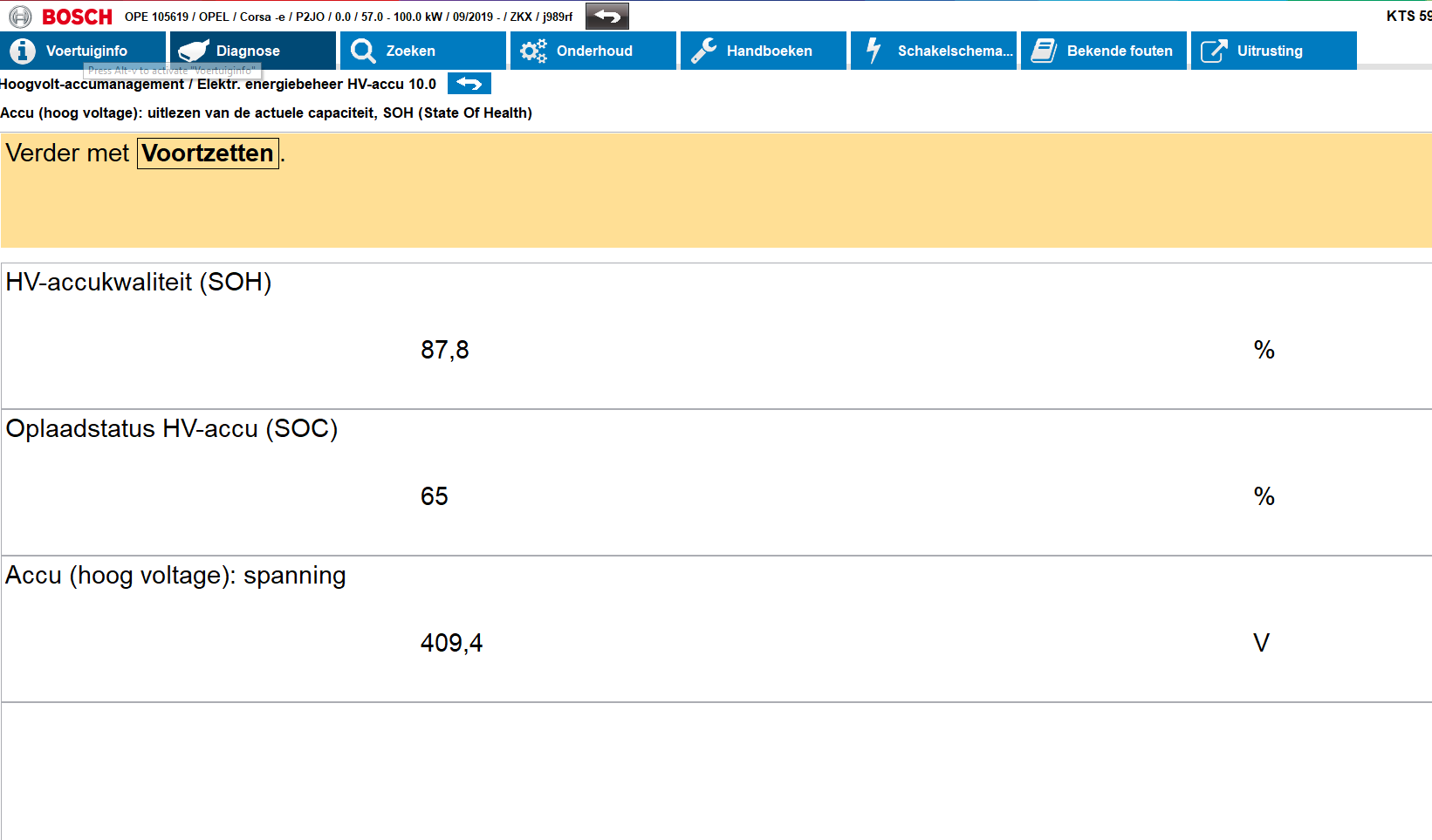
Task: Click the Voortzetten button
Action: [x=208, y=154]
